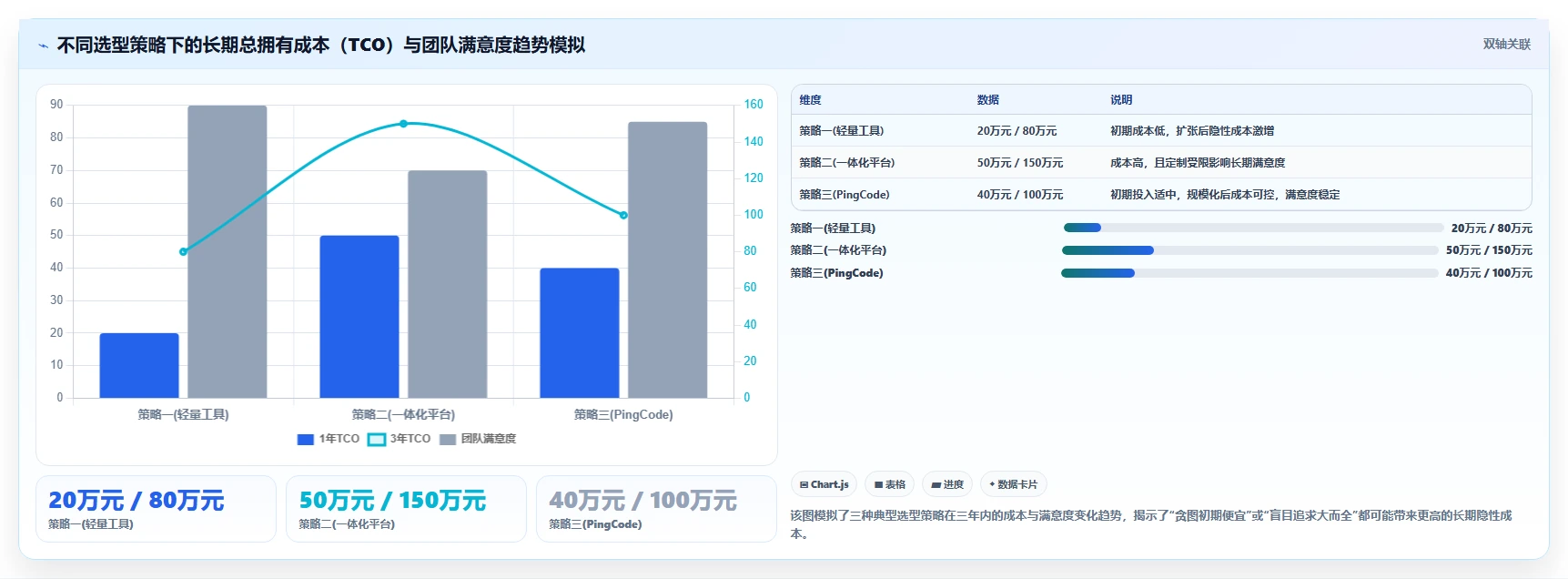This screenshot has height=579, width=1568.
Task: Click the 3年TCO line point above 策略一
Action: click(183, 251)
